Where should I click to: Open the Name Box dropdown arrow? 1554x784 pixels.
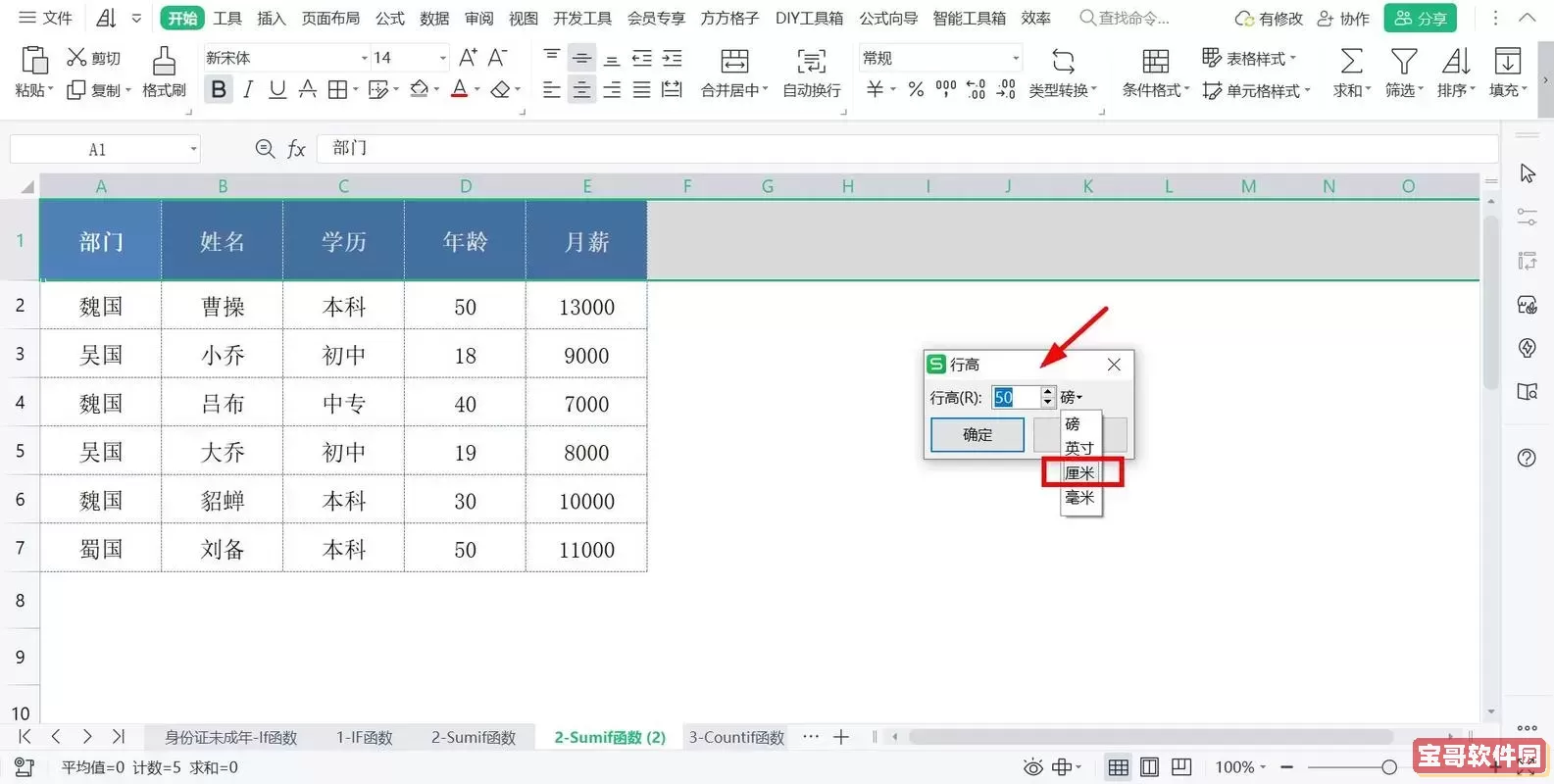pyautogui.click(x=193, y=150)
